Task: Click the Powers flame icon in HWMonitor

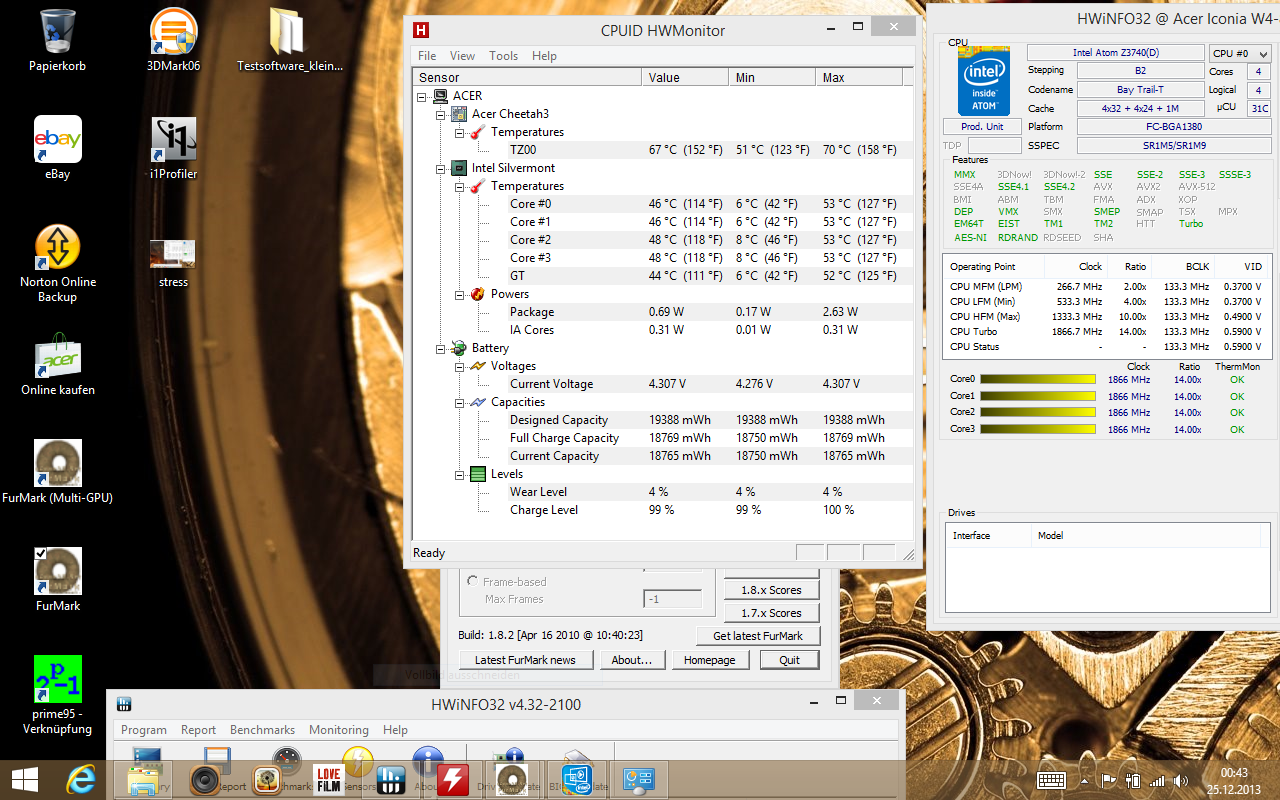Action: [478, 294]
